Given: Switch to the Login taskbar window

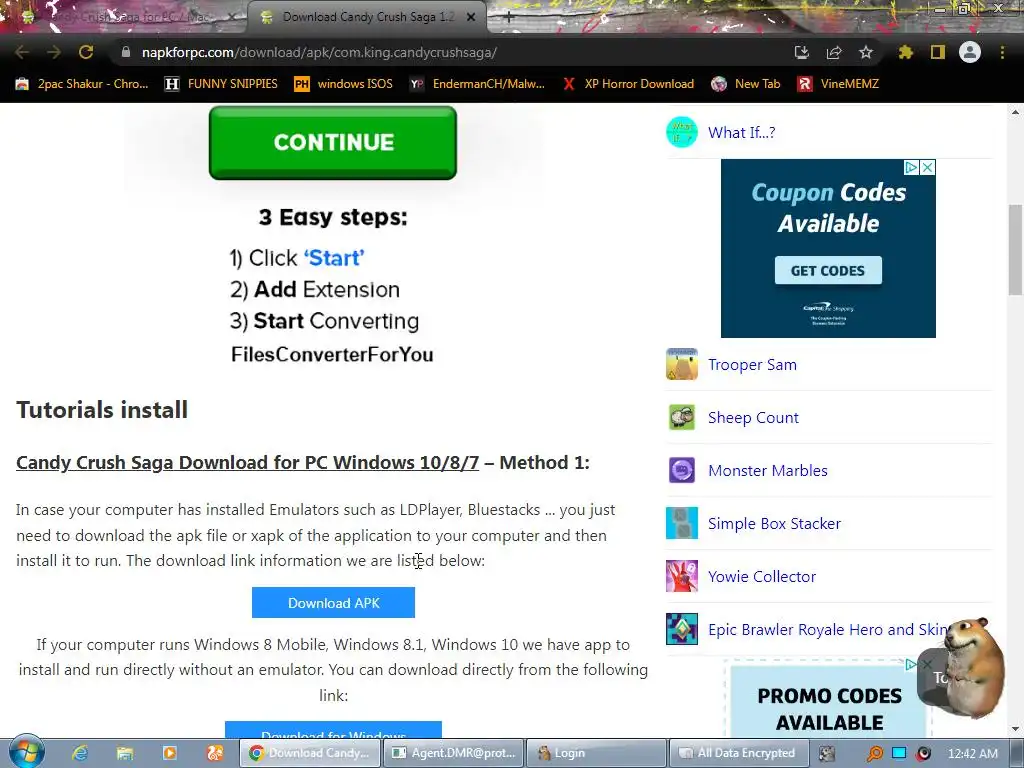Looking at the screenshot, I should [596, 753].
